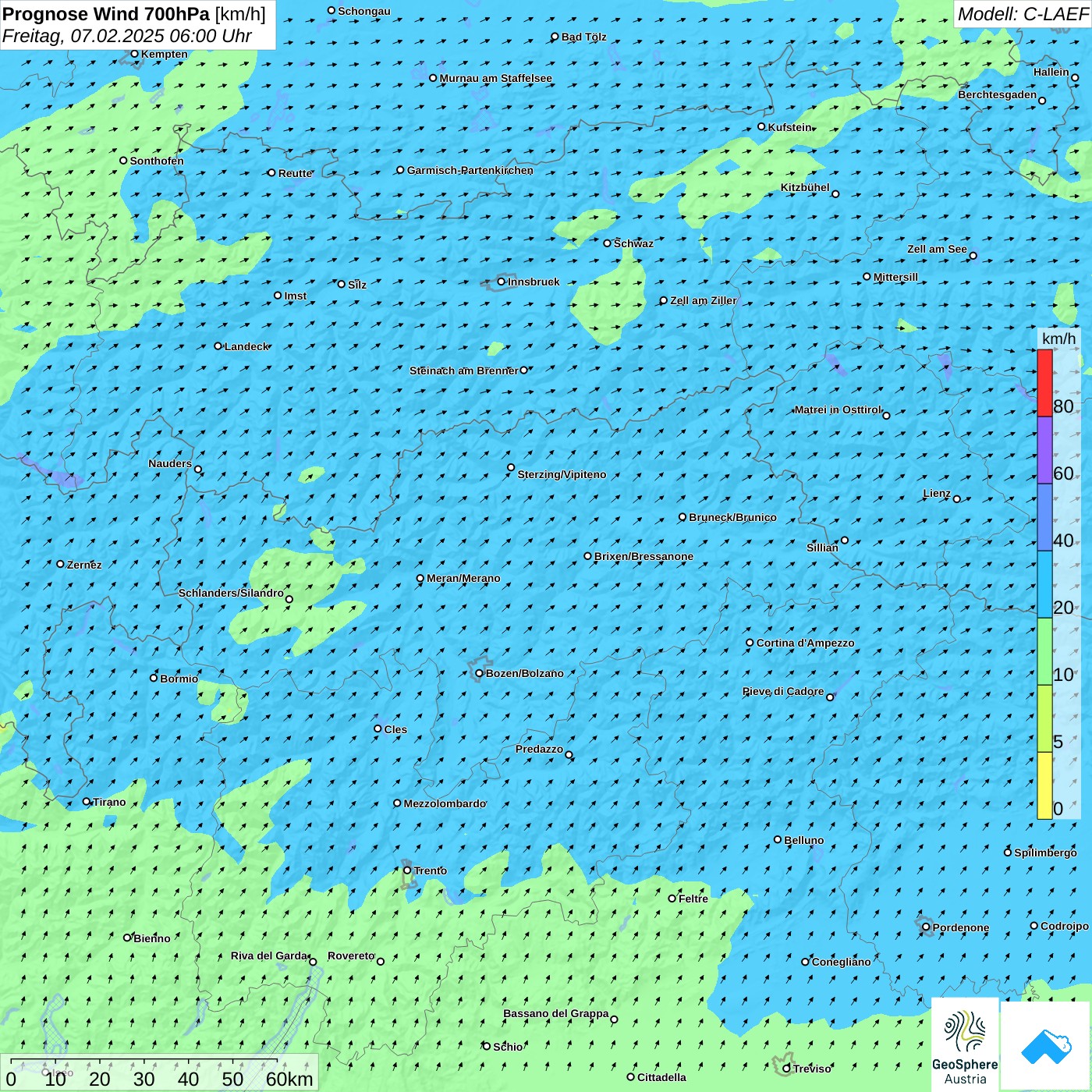Select the Bad Tölz label

[x=583, y=37]
